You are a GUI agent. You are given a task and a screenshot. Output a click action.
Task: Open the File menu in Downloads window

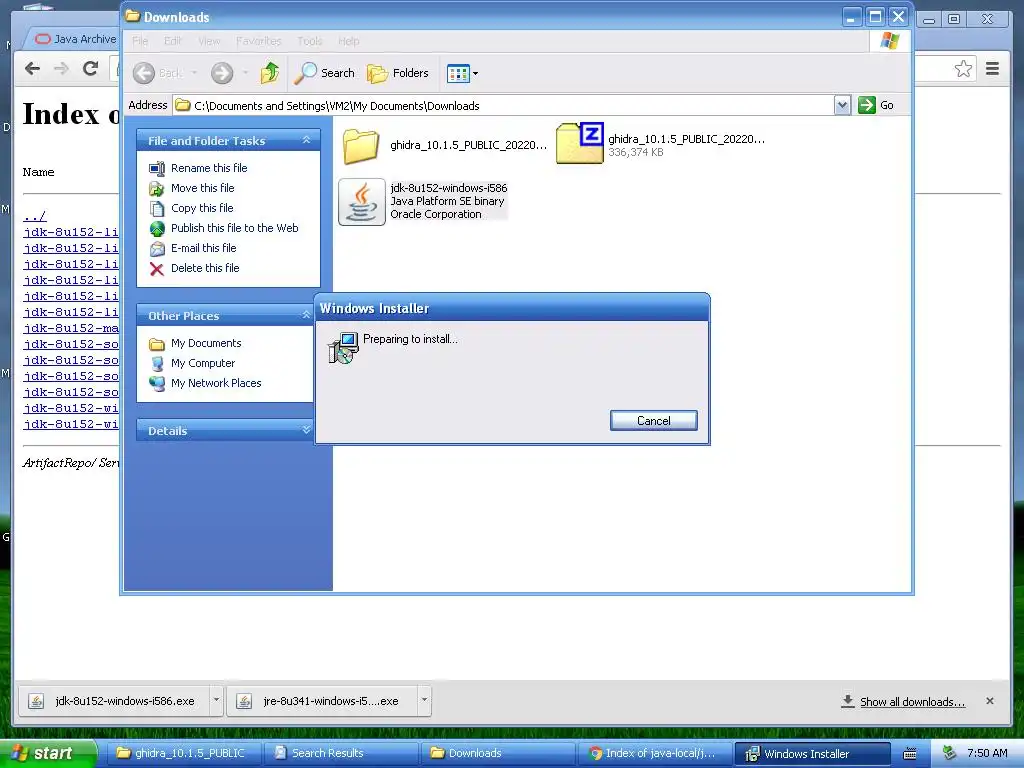click(140, 41)
